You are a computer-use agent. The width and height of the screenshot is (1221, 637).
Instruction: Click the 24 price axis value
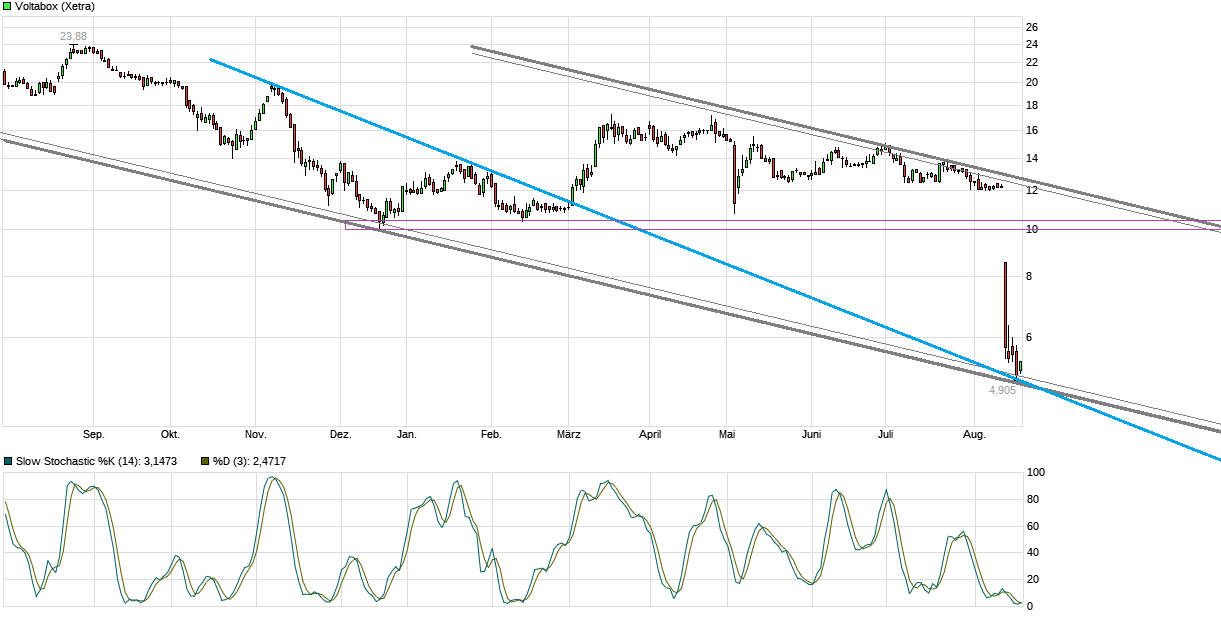pyautogui.click(x=1033, y=44)
